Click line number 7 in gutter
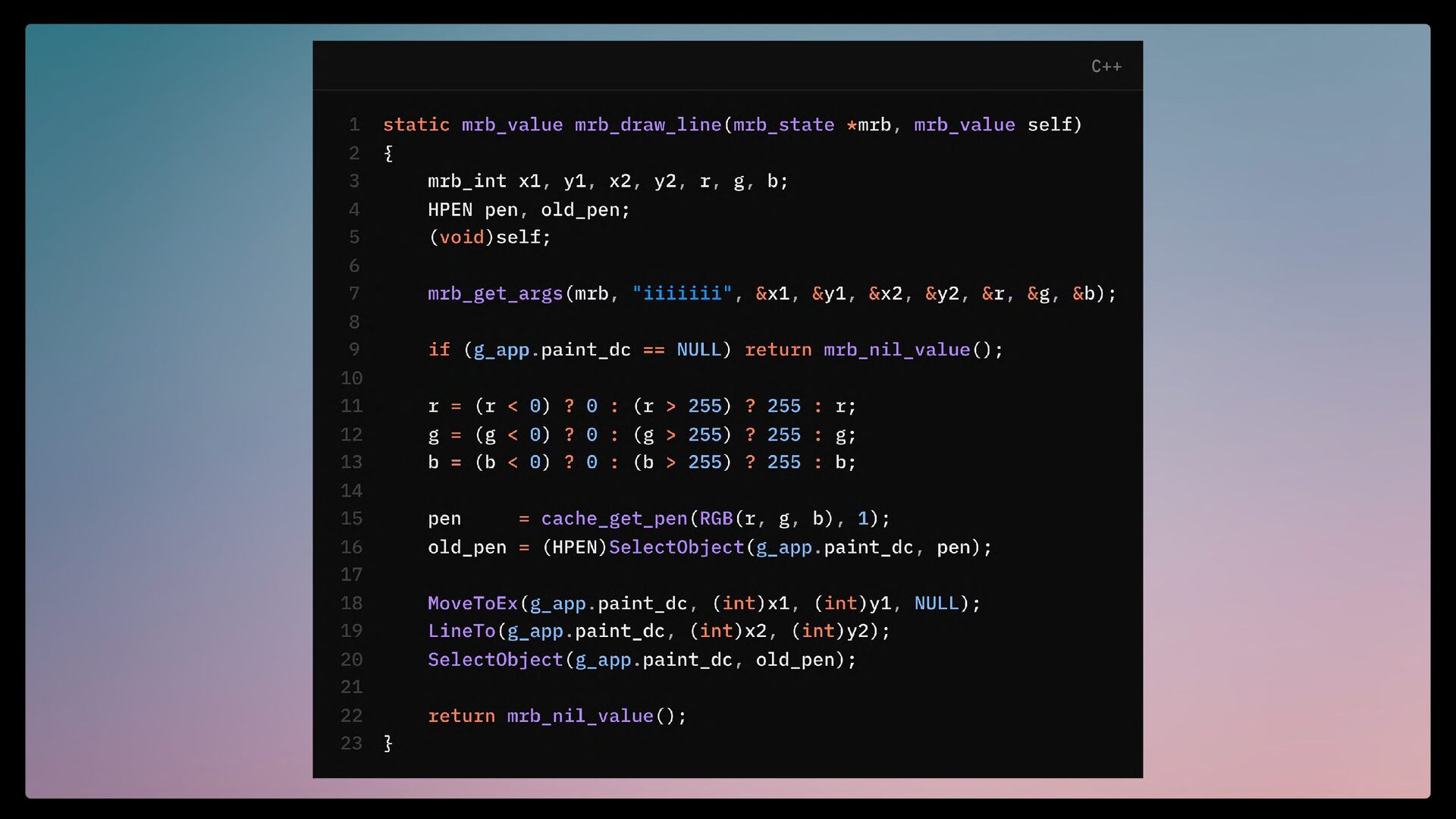Image resolution: width=1456 pixels, height=819 pixels. 354,293
